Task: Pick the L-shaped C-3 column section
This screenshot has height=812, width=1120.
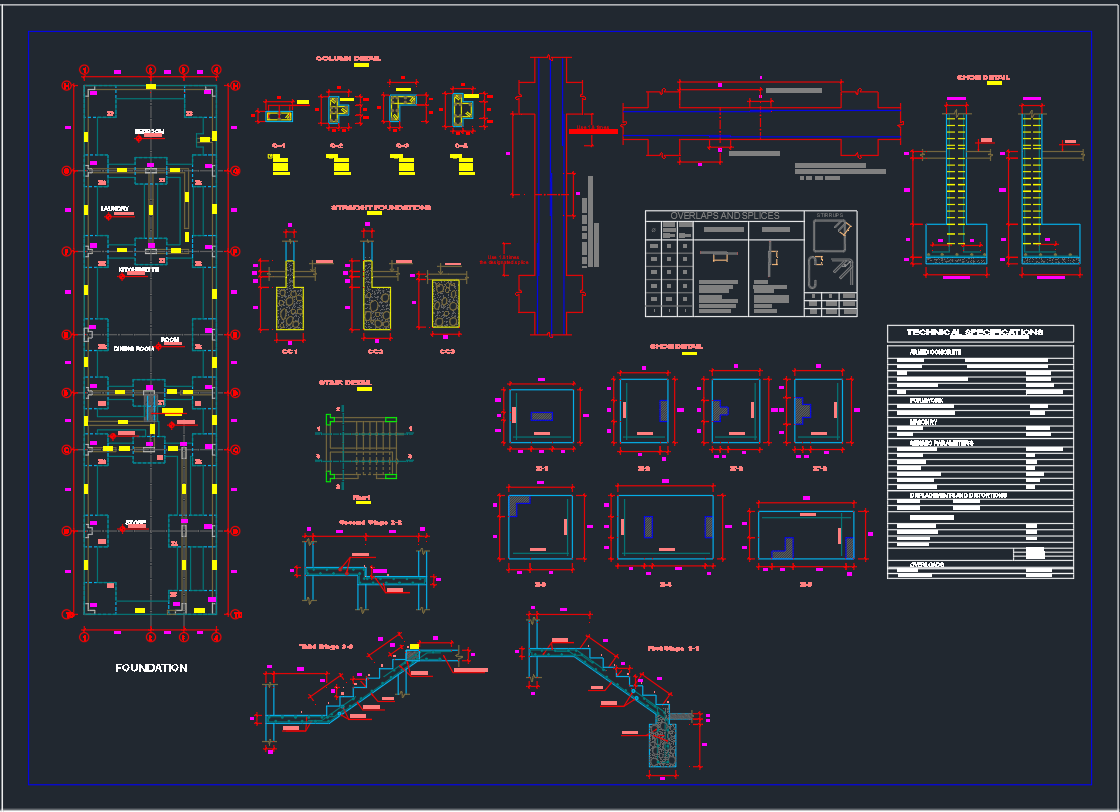Action: click(402, 109)
